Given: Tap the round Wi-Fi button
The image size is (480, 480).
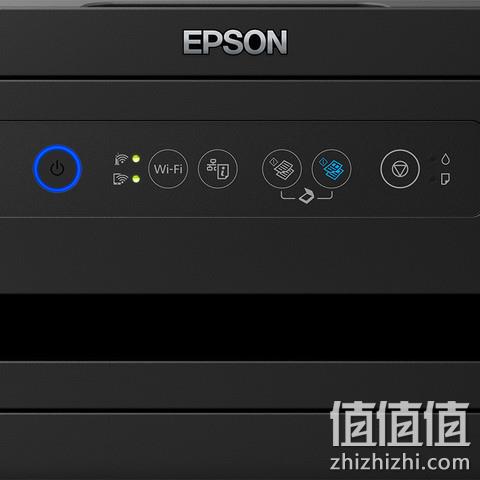Looking at the screenshot, I should click(168, 169).
